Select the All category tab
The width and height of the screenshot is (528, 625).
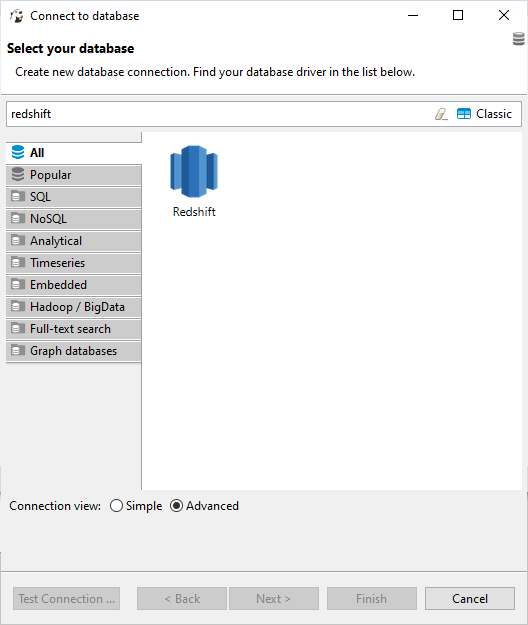[x=74, y=153]
